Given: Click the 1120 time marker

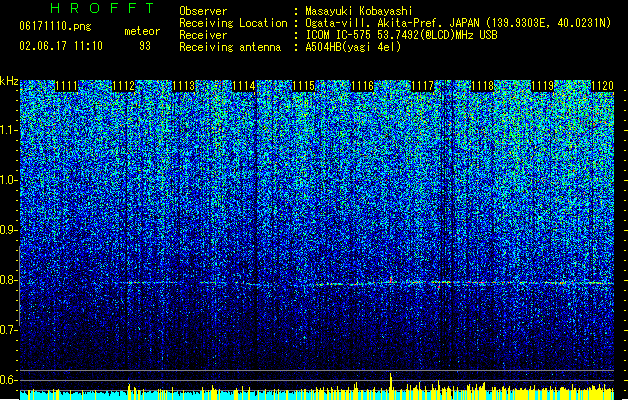Looking at the screenshot, I should tap(602, 86).
